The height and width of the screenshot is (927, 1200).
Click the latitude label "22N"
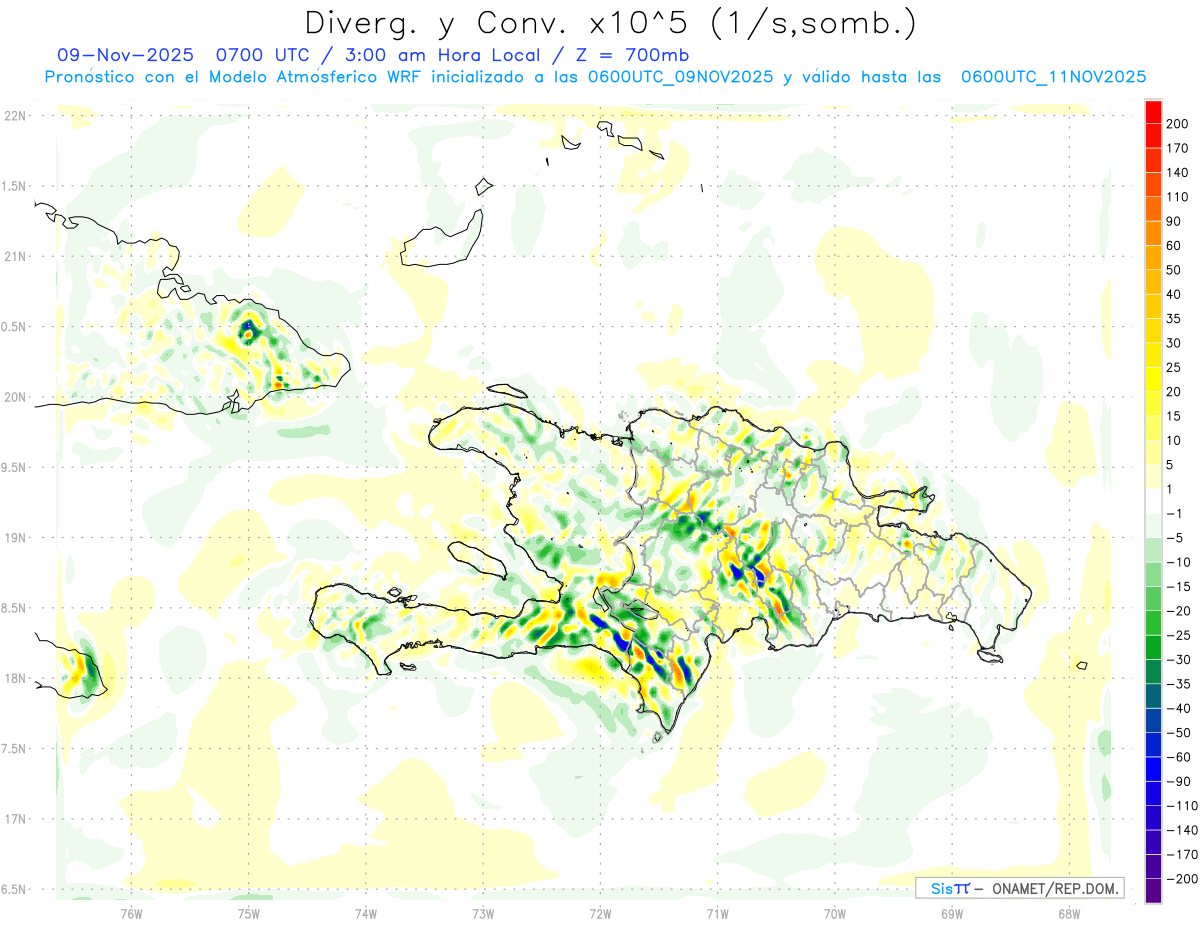14,116
